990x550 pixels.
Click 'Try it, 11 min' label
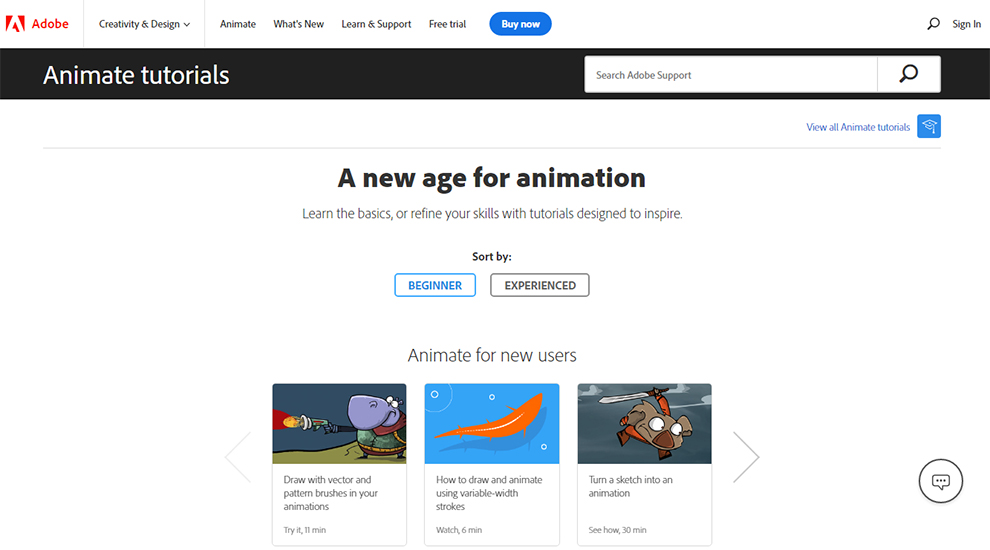304,530
